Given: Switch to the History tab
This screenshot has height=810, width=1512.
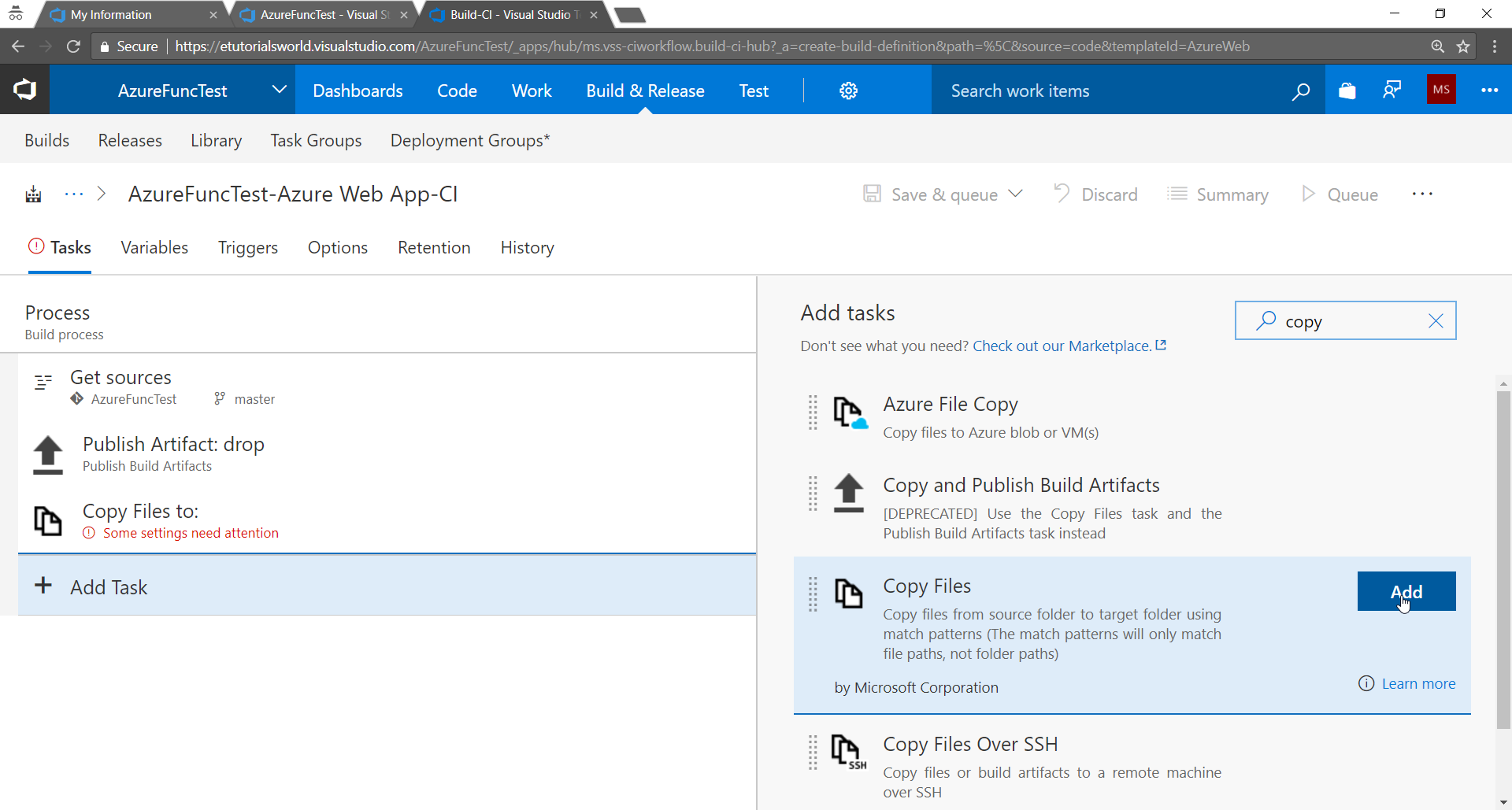Looking at the screenshot, I should 528,247.
